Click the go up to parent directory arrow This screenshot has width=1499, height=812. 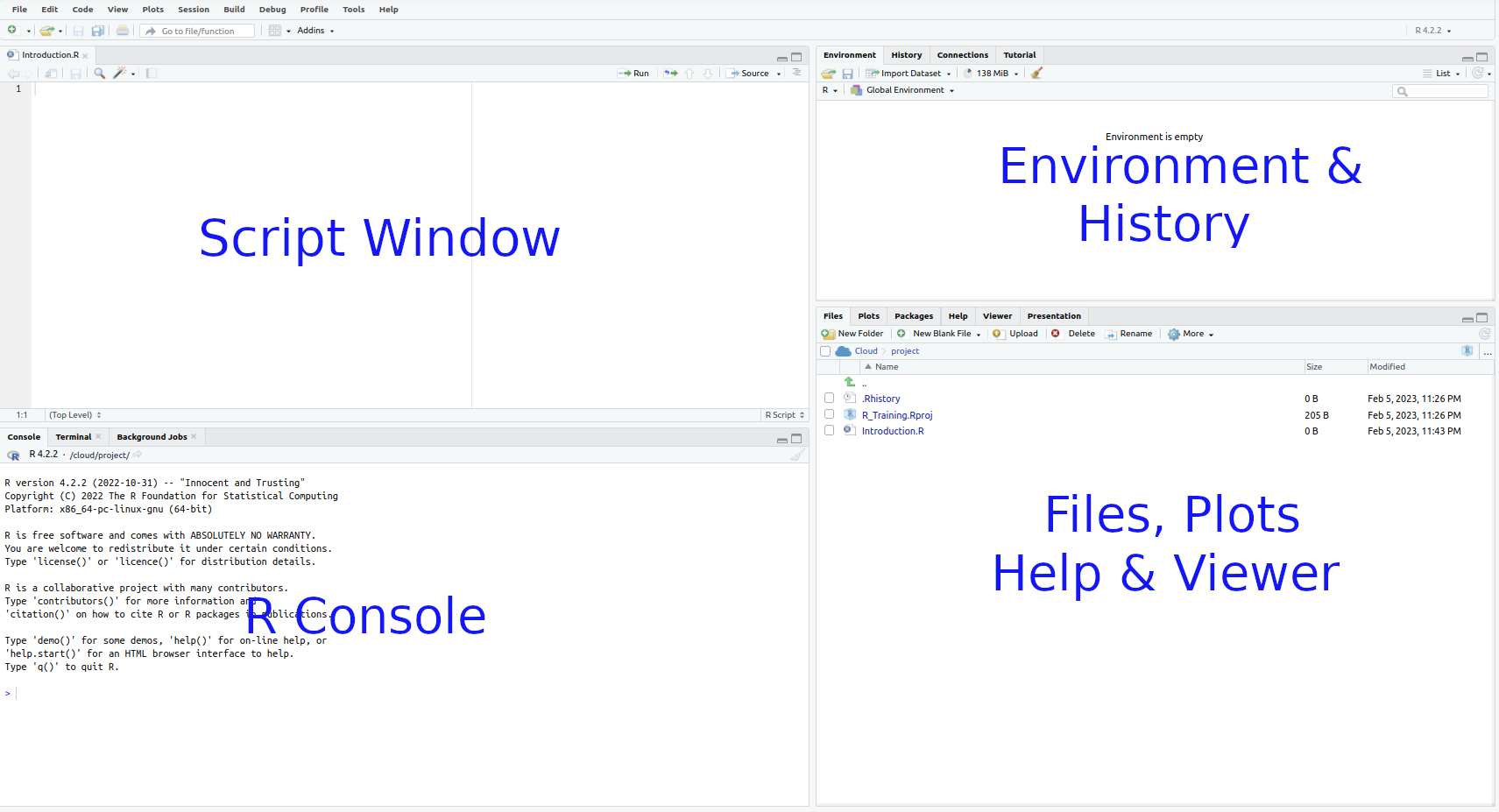click(x=849, y=382)
